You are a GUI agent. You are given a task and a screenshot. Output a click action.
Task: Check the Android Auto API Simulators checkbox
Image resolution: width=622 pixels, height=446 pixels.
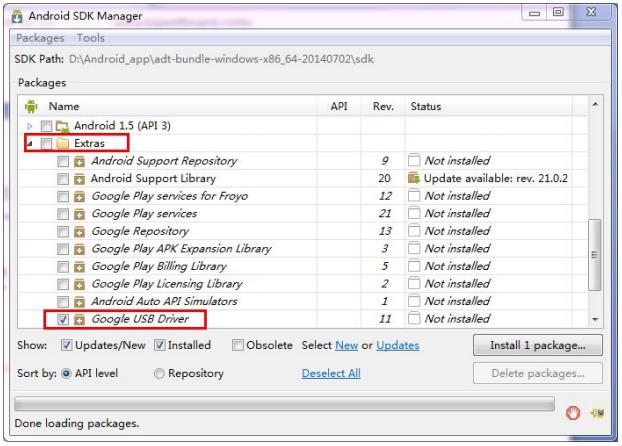(63, 302)
